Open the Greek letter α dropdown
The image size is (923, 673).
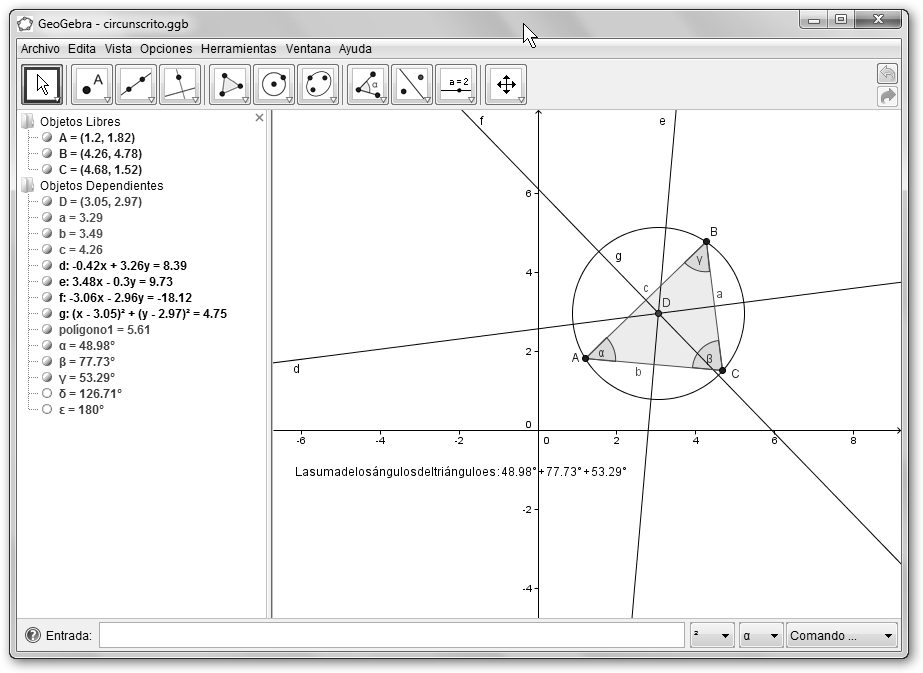(760, 635)
